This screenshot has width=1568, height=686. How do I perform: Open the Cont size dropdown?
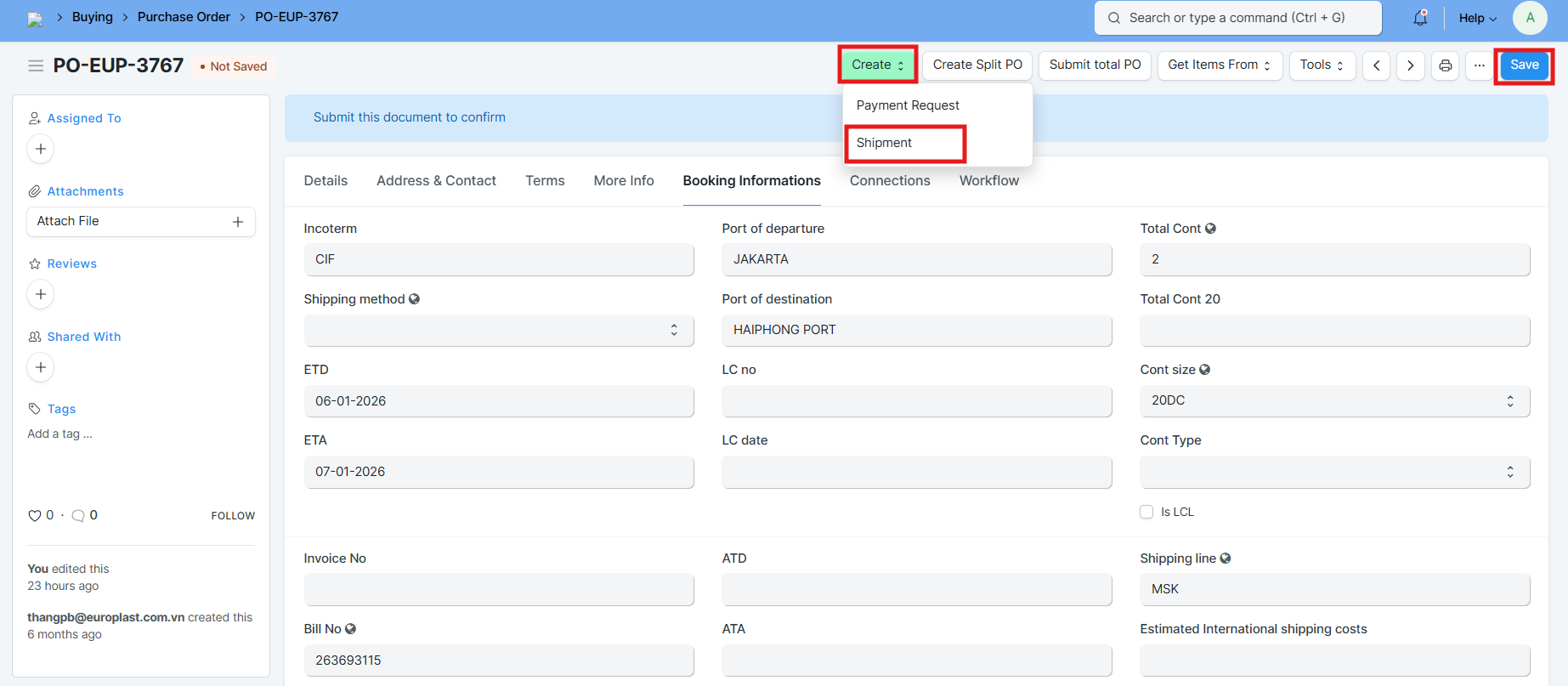[1334, 400]
